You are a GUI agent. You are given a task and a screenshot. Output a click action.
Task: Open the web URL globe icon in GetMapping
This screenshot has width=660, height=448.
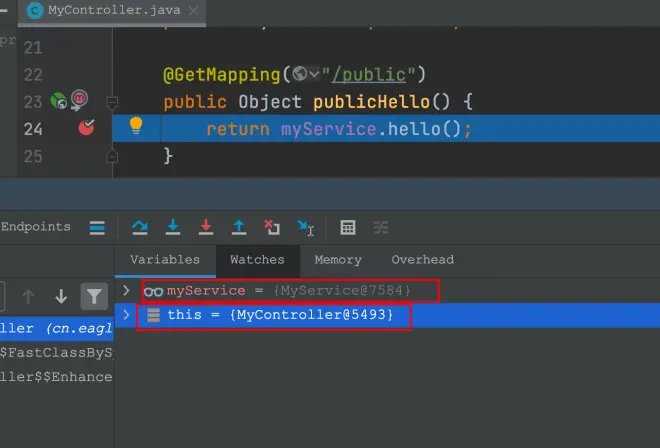click(300, 74)
